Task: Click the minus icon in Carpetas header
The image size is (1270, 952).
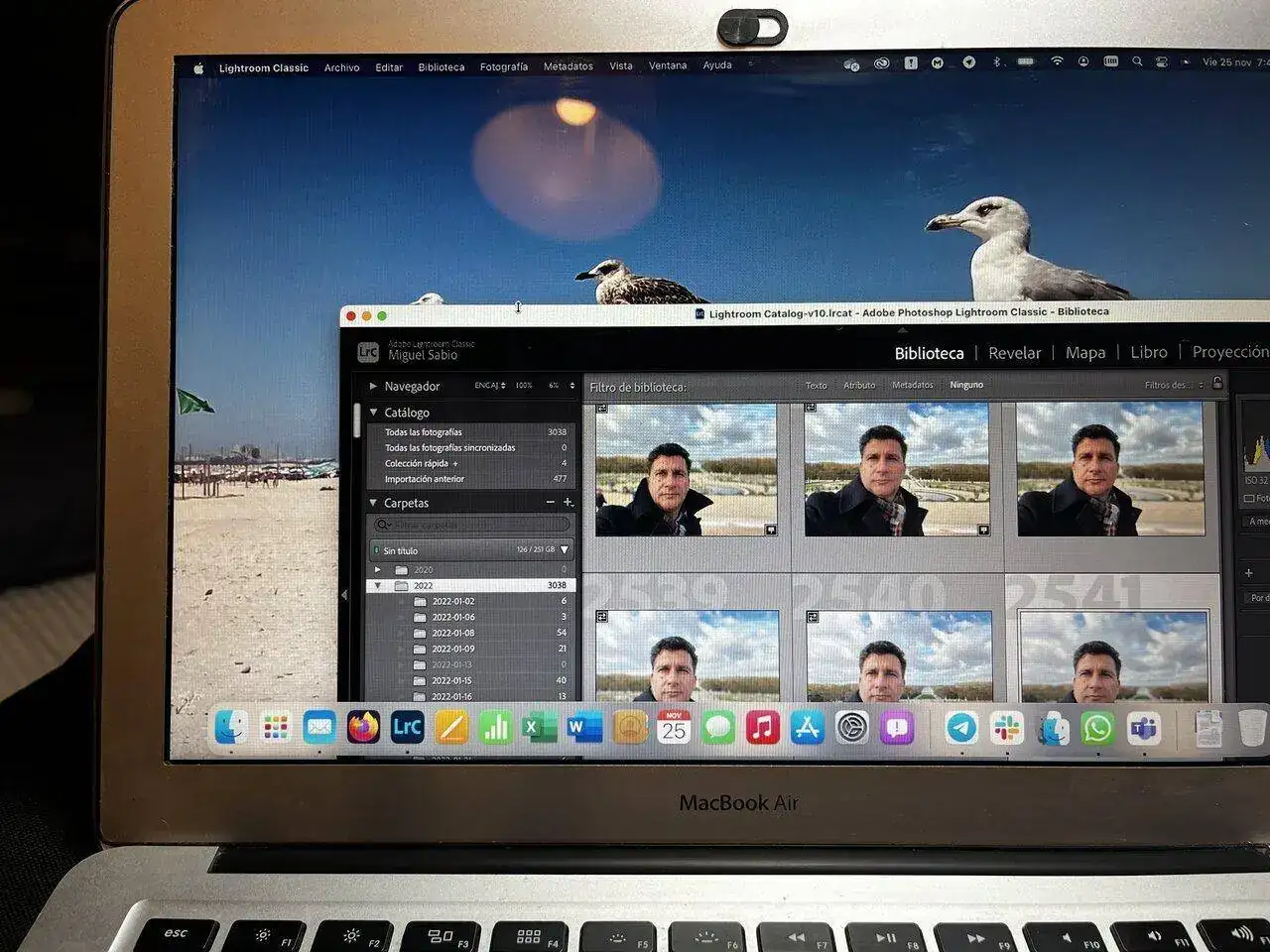Action: click(551, 503)
